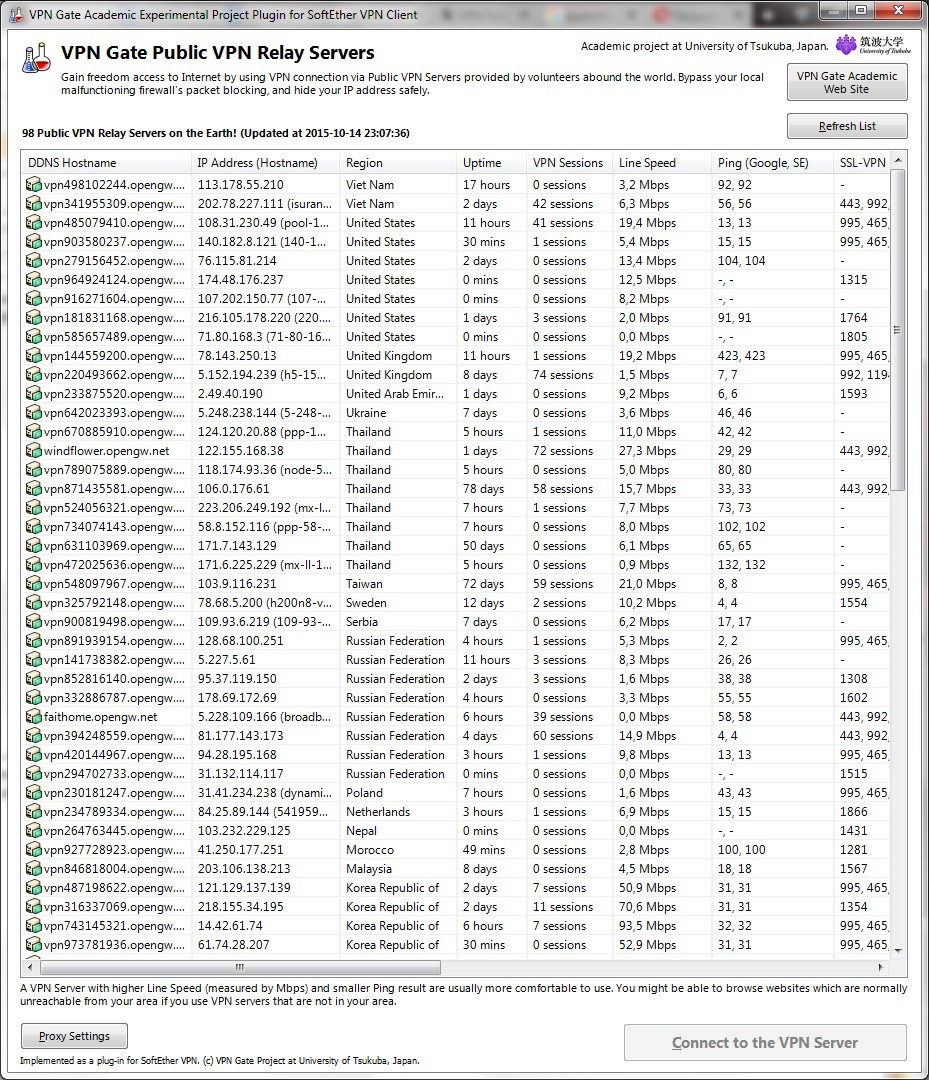Select the server icon for vpn846818004

coord(33,869)
